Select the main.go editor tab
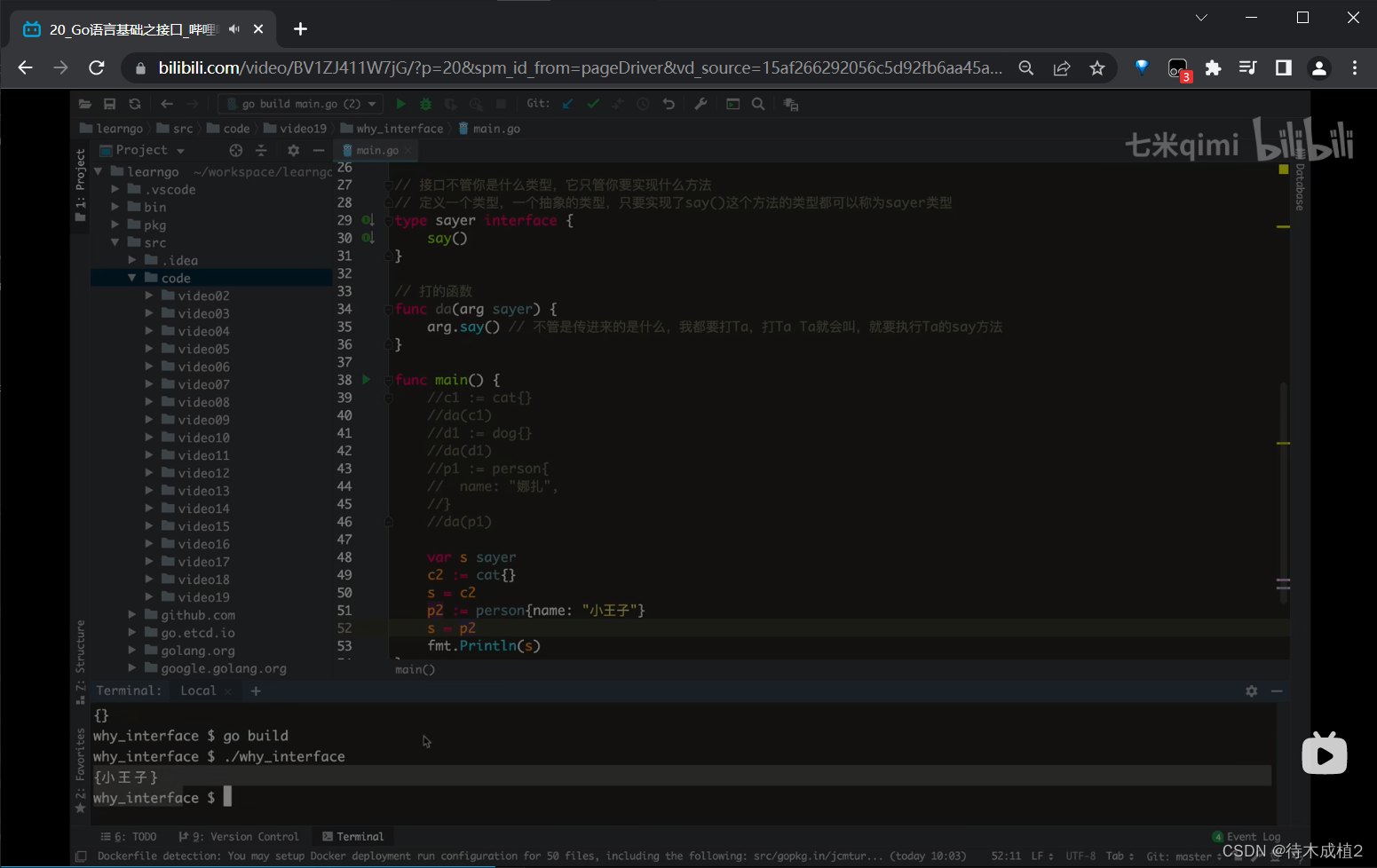Image resolution: width=1377 pixels, height=868 pixels. tap(376, 151)
